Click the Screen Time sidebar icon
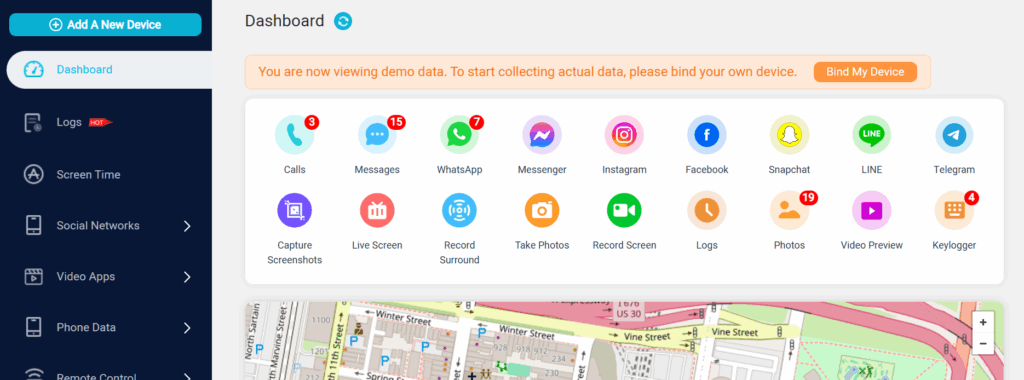Screen dimensions: 1024x380 [x=33, y=175]
